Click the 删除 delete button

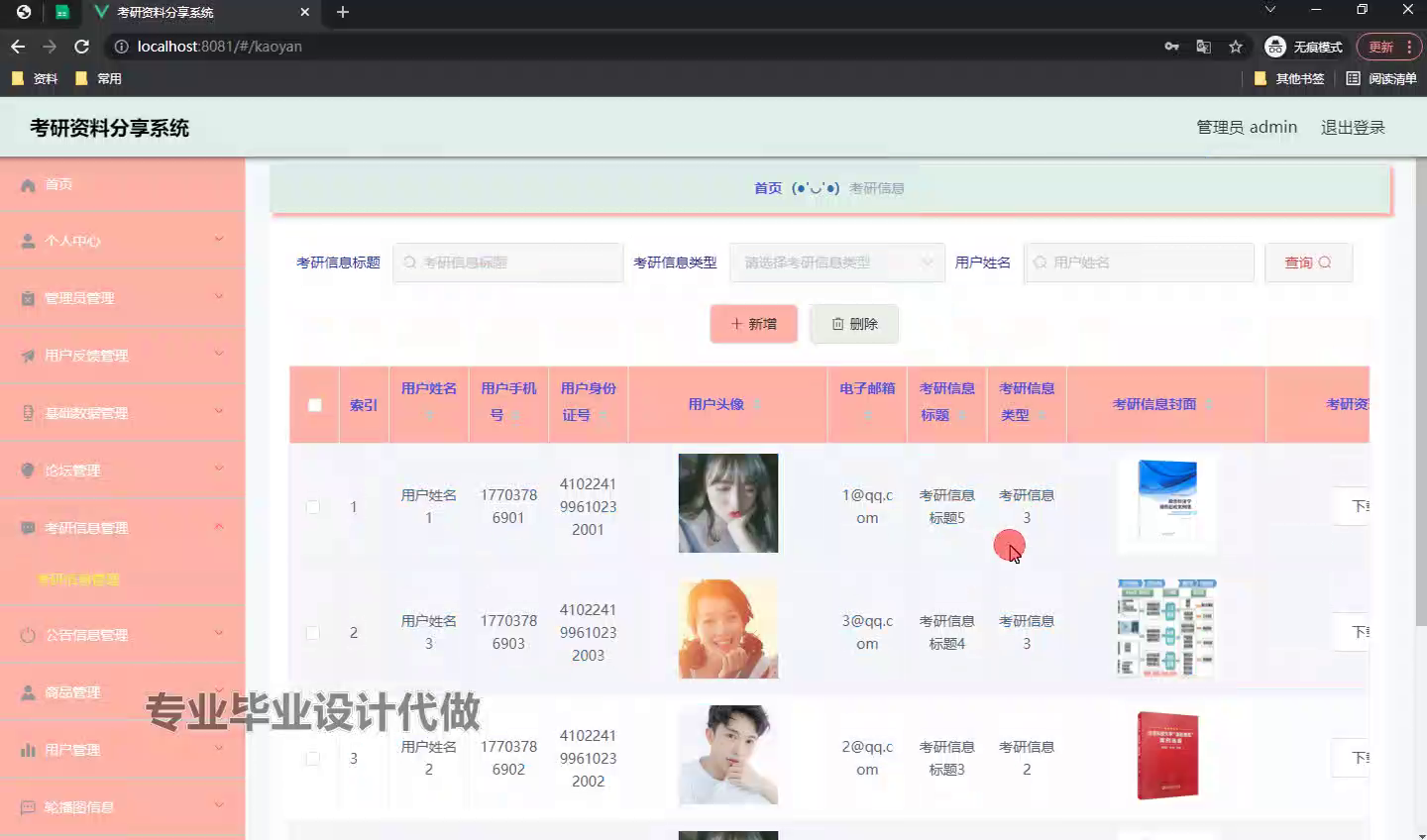pyautogui.click(x=854, y=324)
